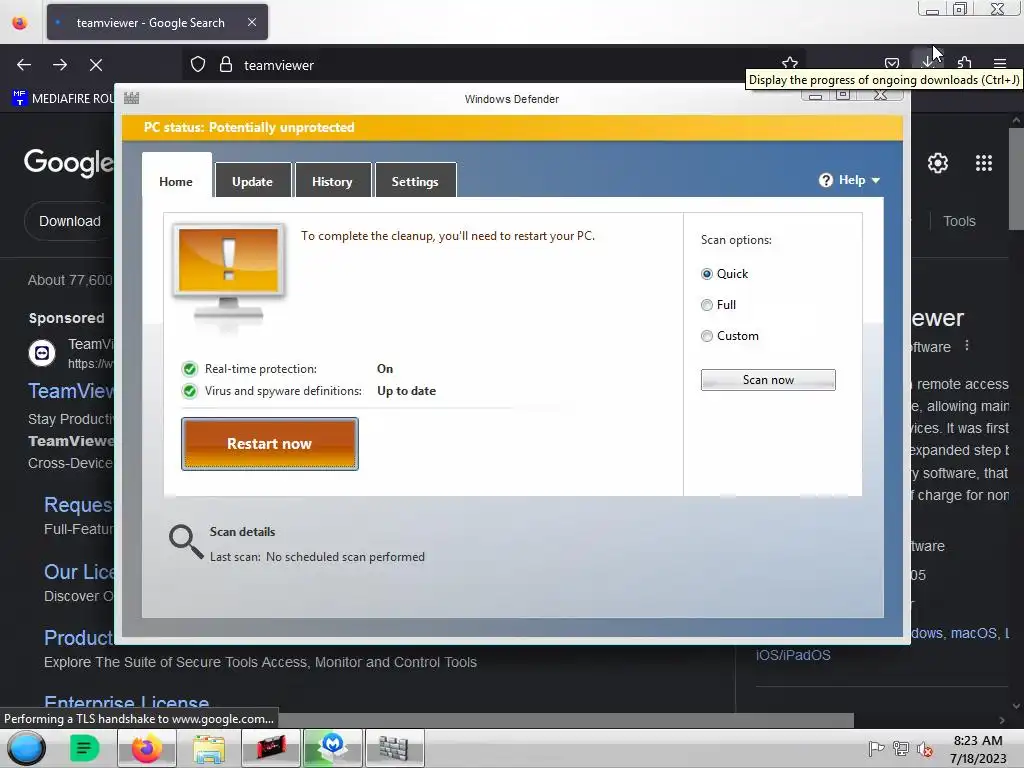Image resolution: width=1024 pixels, height=768 pixels.
Task: Click the Action Center flag tray icon
Action: coord(876,748)
